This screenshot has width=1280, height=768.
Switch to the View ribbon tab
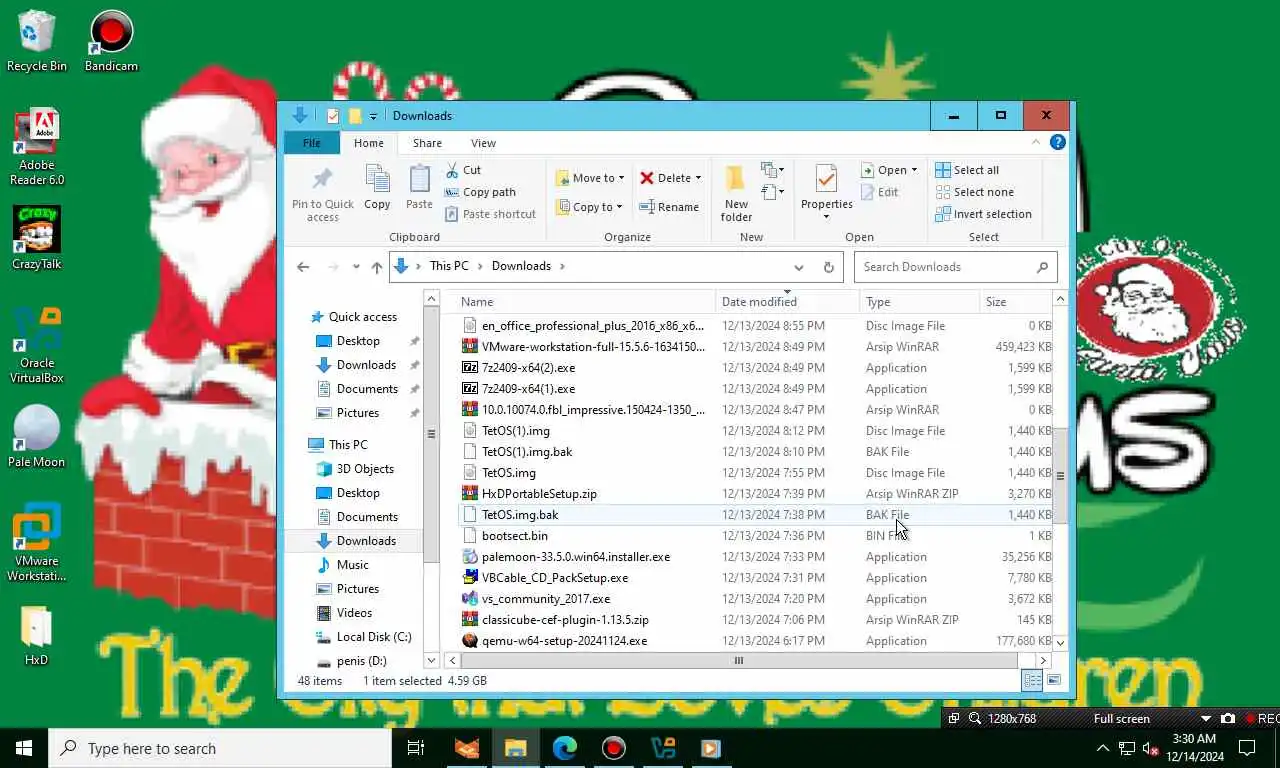[483, 143]
